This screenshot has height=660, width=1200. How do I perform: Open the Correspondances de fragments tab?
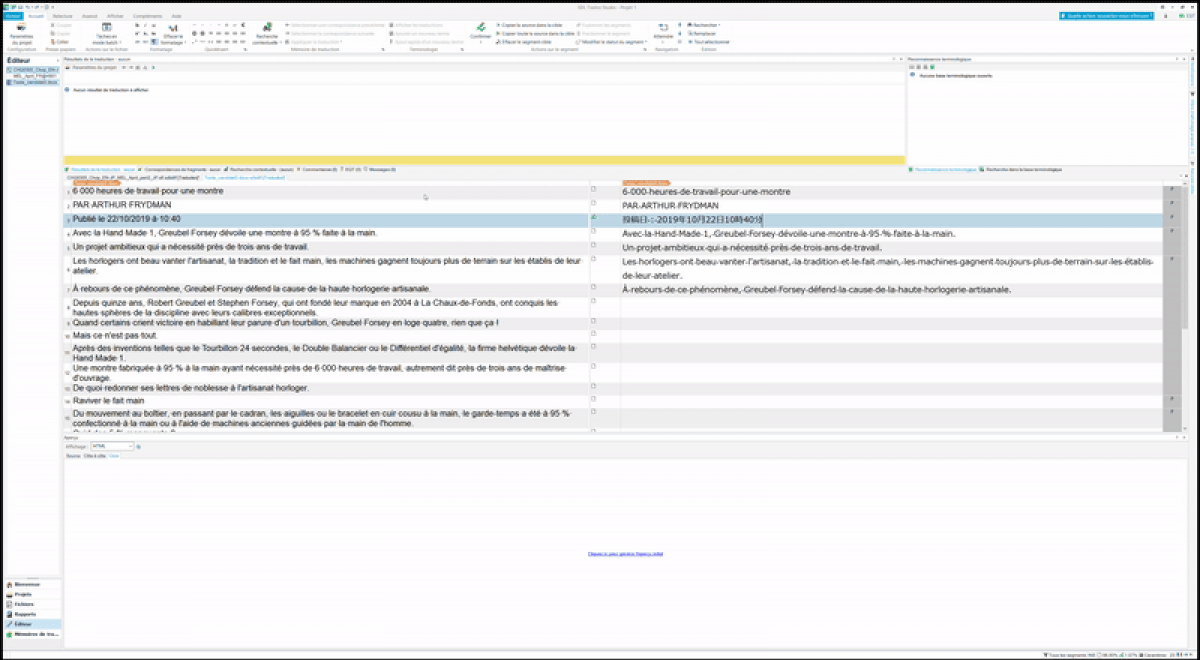coord(180,170)
